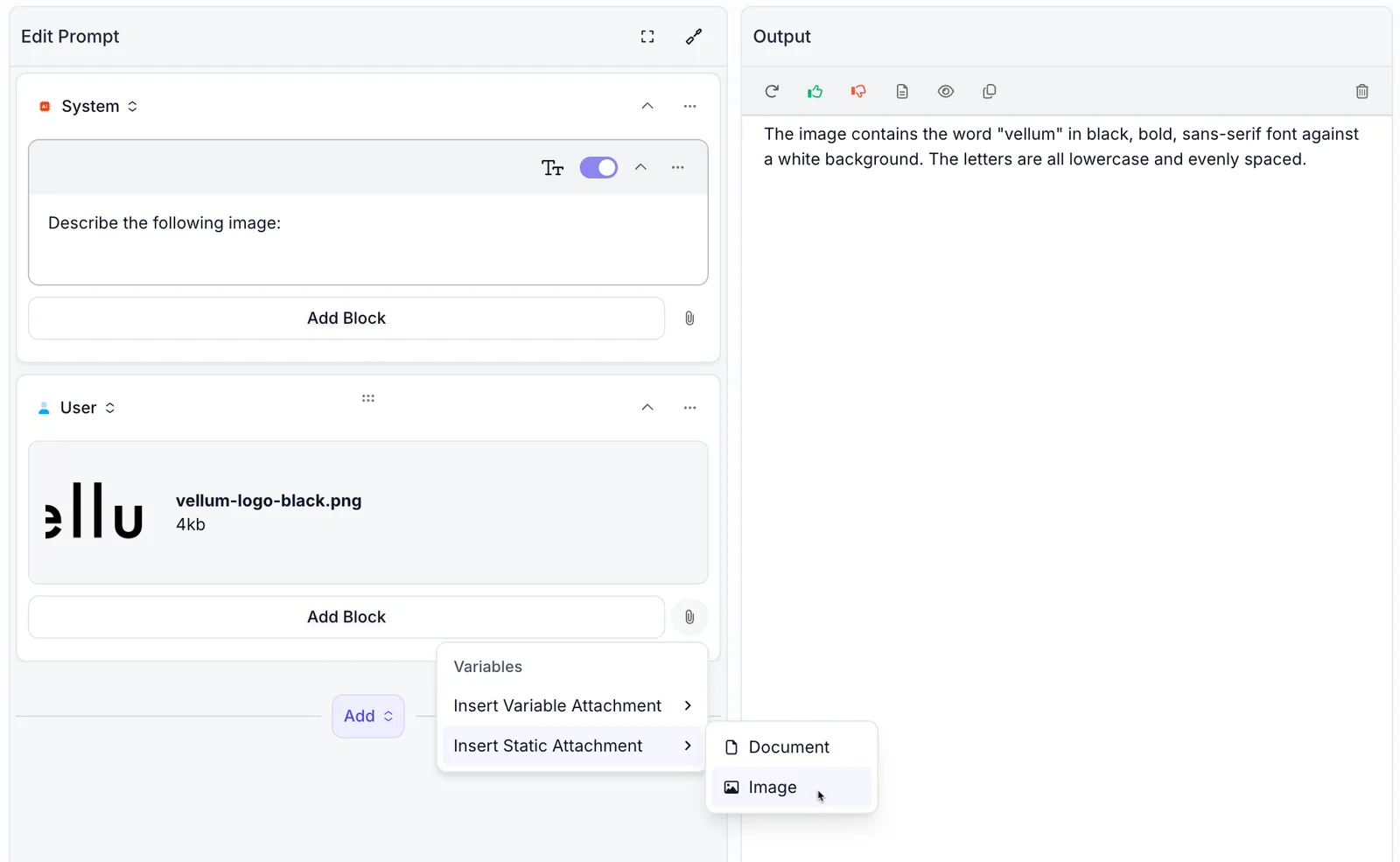Select Document from the submenu
This screenshot has width=1400, height=862.
click(791, 747)
